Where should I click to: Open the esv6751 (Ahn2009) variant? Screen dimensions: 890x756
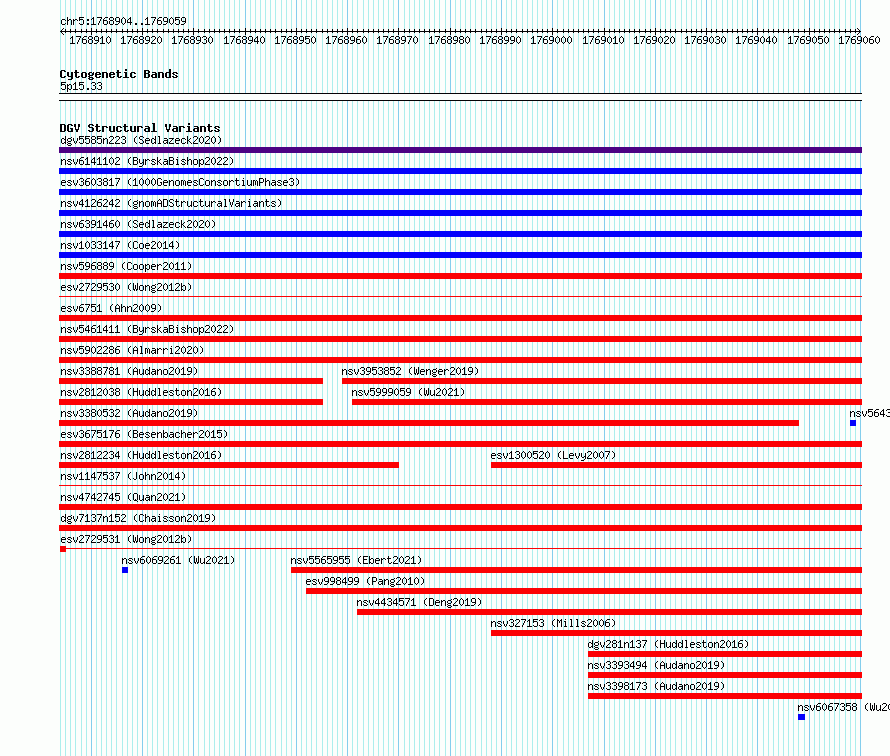pos(111,308)
